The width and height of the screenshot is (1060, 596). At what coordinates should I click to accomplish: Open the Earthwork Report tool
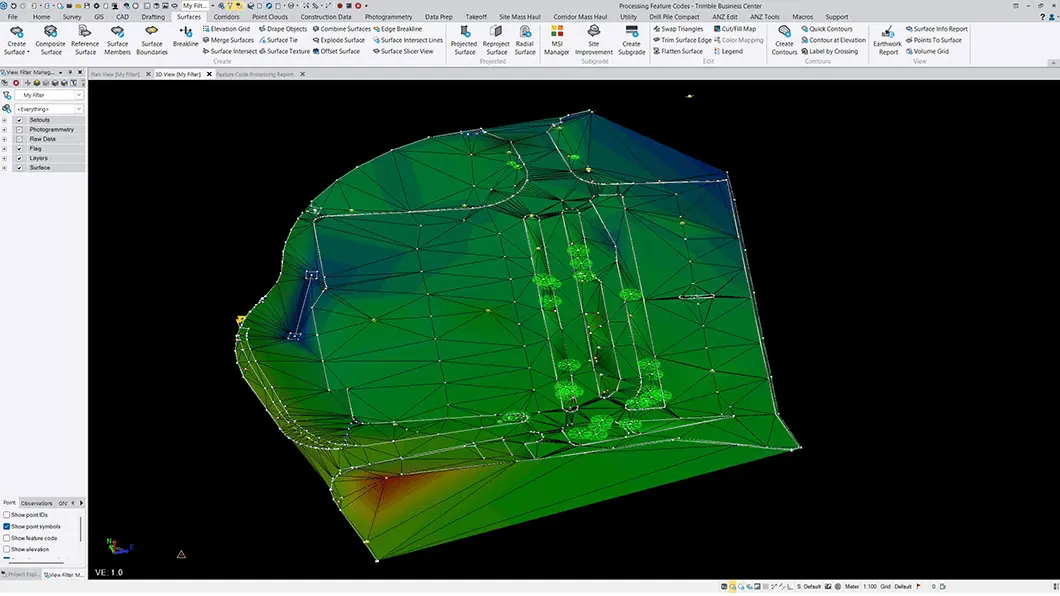tap(887, 33)
